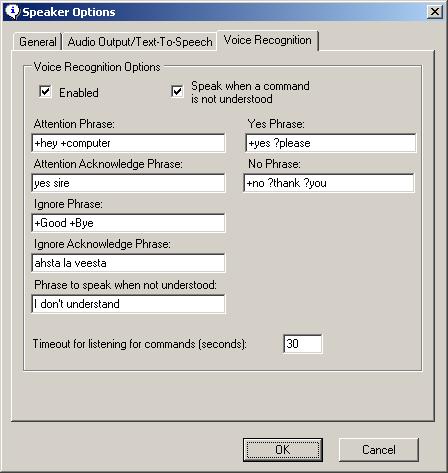The height and width of the screenshot is (473, 448).
Task: Discard changes with the Cancel button
Action: click(379, 450)
